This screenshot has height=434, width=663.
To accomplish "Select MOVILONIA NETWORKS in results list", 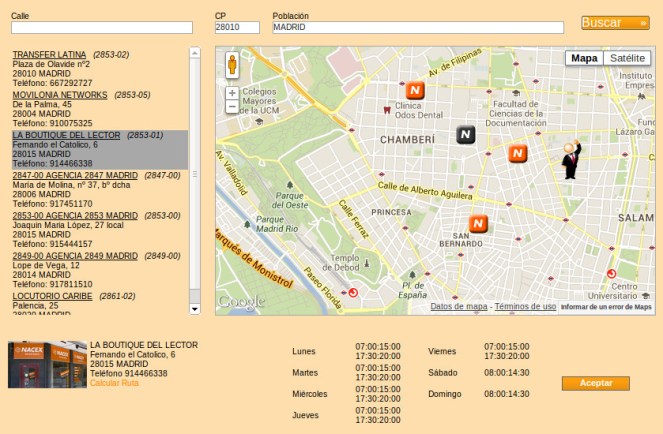I will click(x=60, y=95).
